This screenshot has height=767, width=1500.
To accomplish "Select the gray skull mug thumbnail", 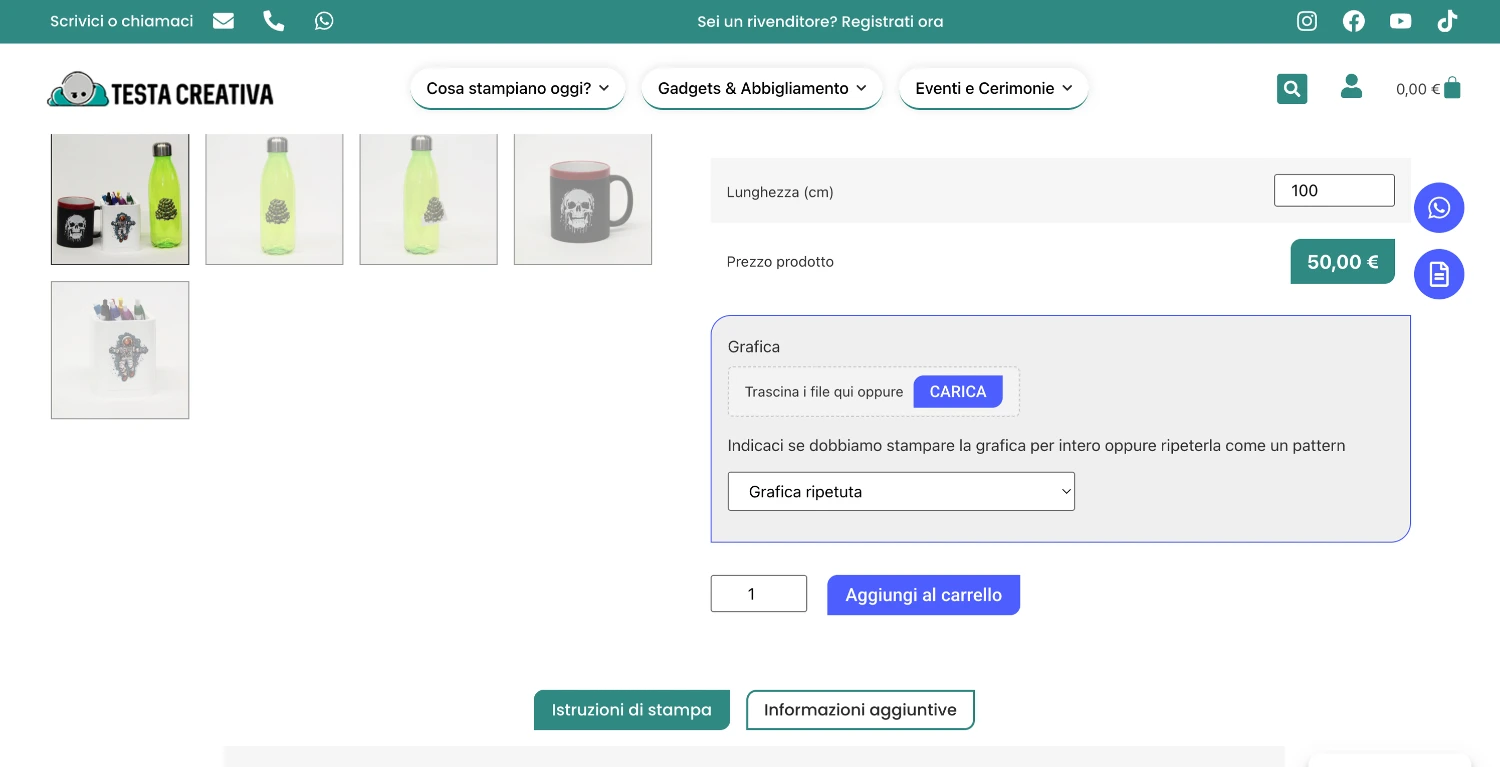I will 583,199.
